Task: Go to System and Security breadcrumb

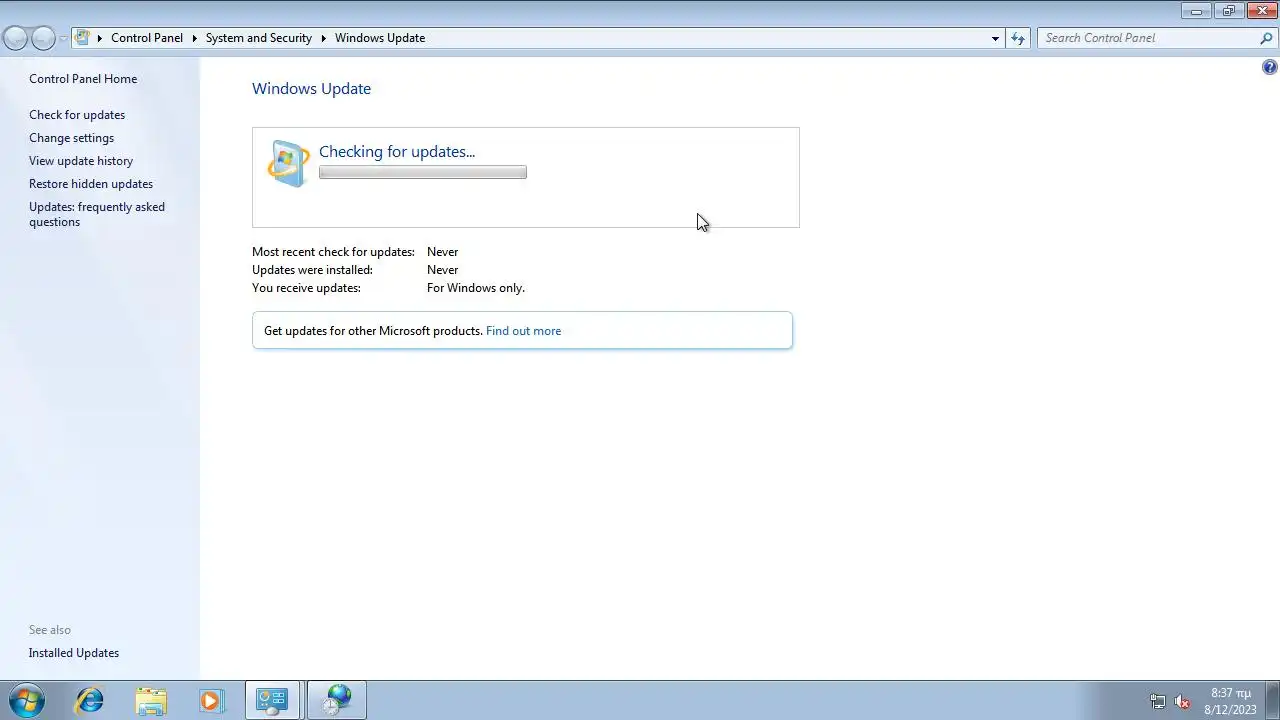Action: pyautogui.click(x=259, y=38)
